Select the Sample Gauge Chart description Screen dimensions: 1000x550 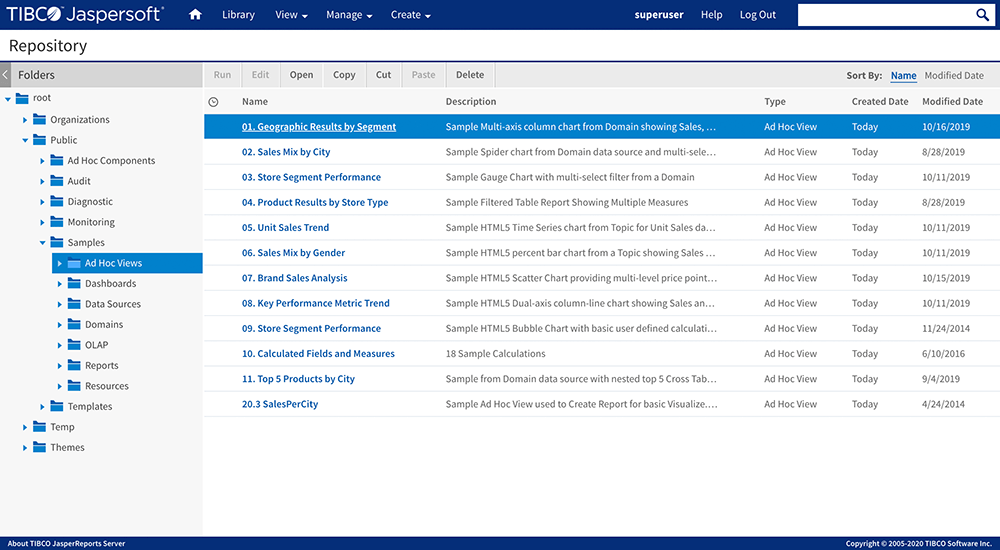(570, 177)
